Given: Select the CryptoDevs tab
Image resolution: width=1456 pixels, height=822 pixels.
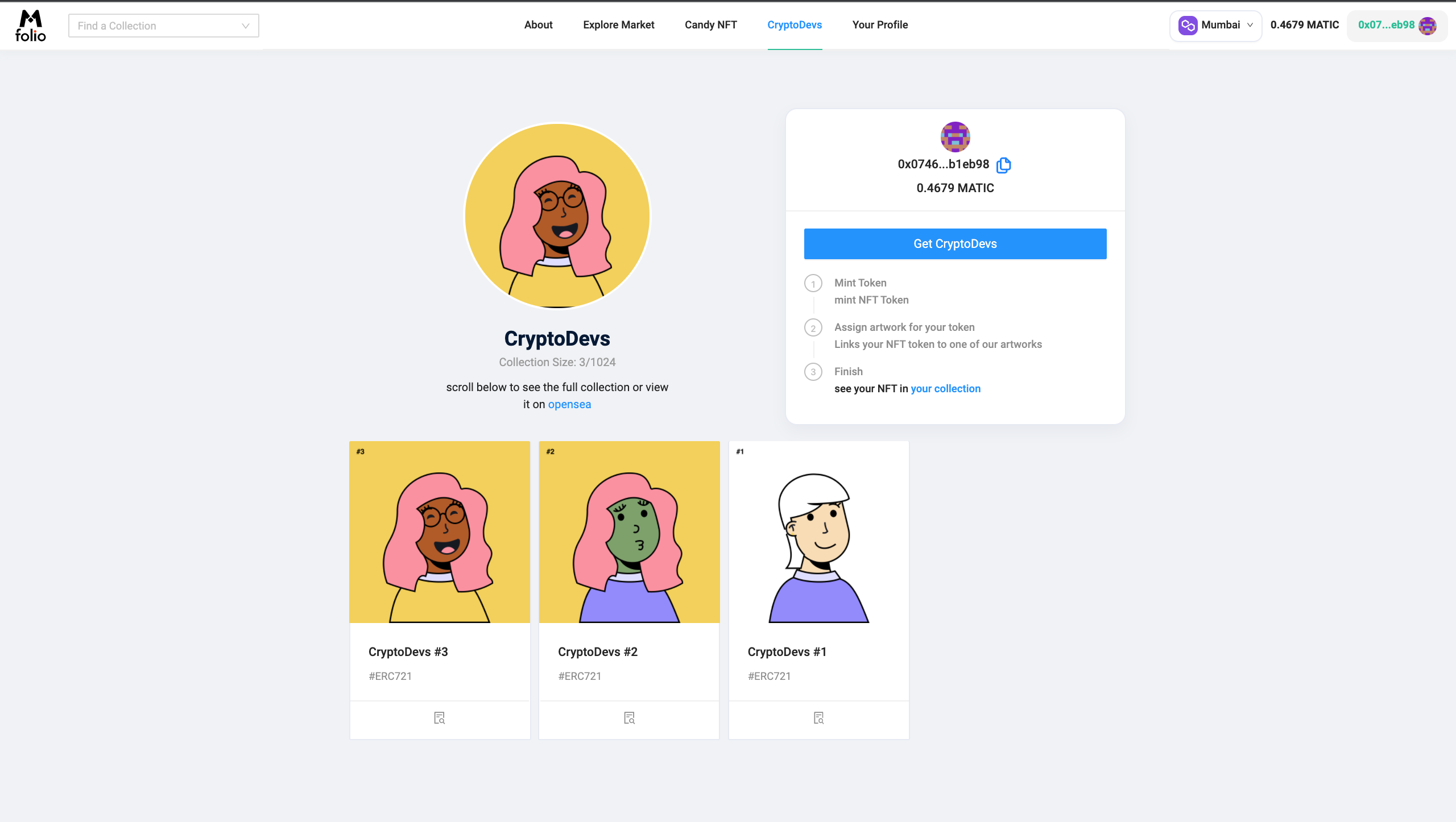Looking at the screenshot, I should coord(795,25).
